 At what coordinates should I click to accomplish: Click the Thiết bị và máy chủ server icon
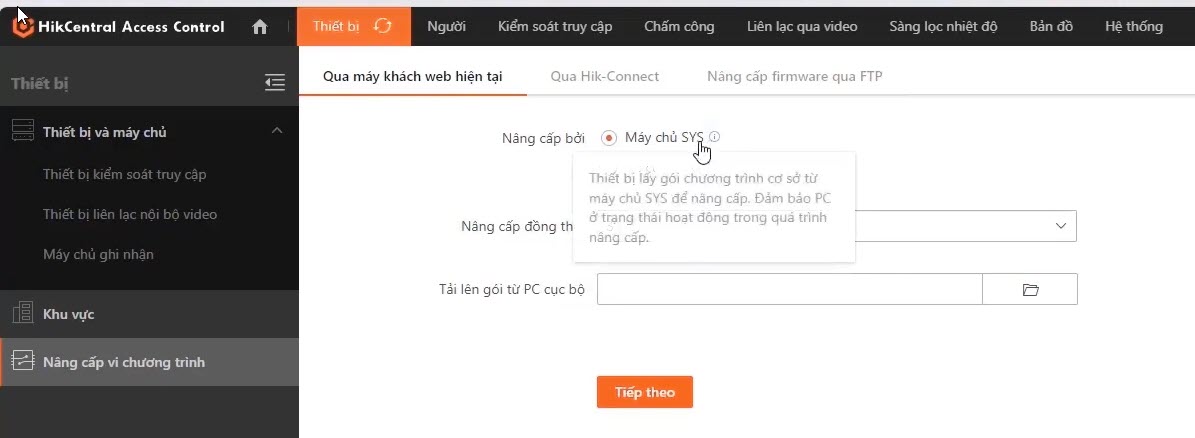[22, 132]
